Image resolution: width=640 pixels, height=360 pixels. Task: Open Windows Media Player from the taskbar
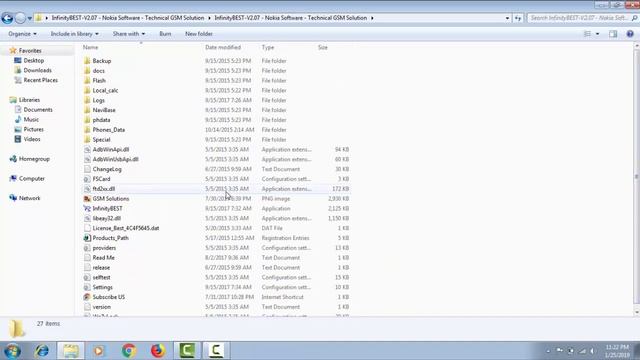[99, 351]
